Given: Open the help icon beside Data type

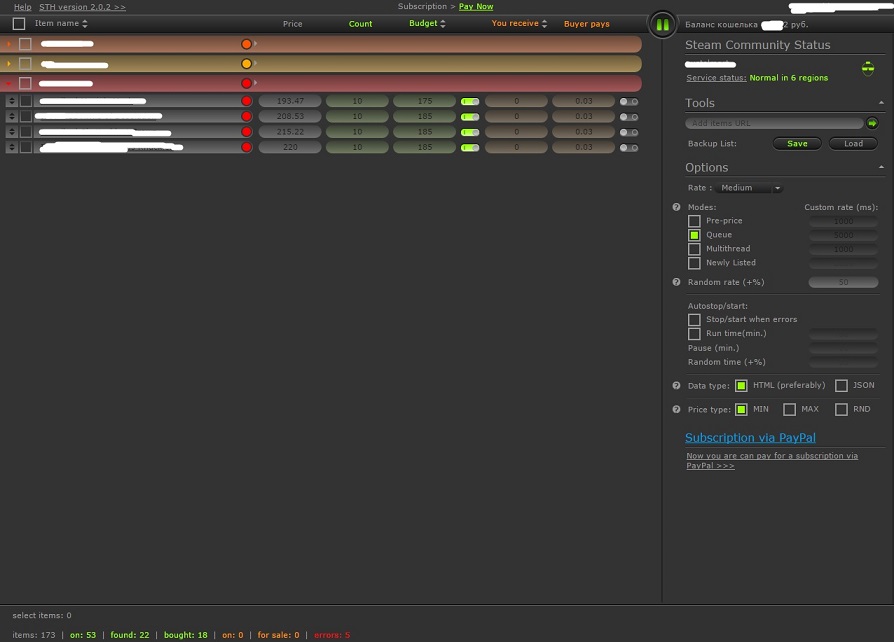Looking at the screenshot, I should (x=676, y=385).
